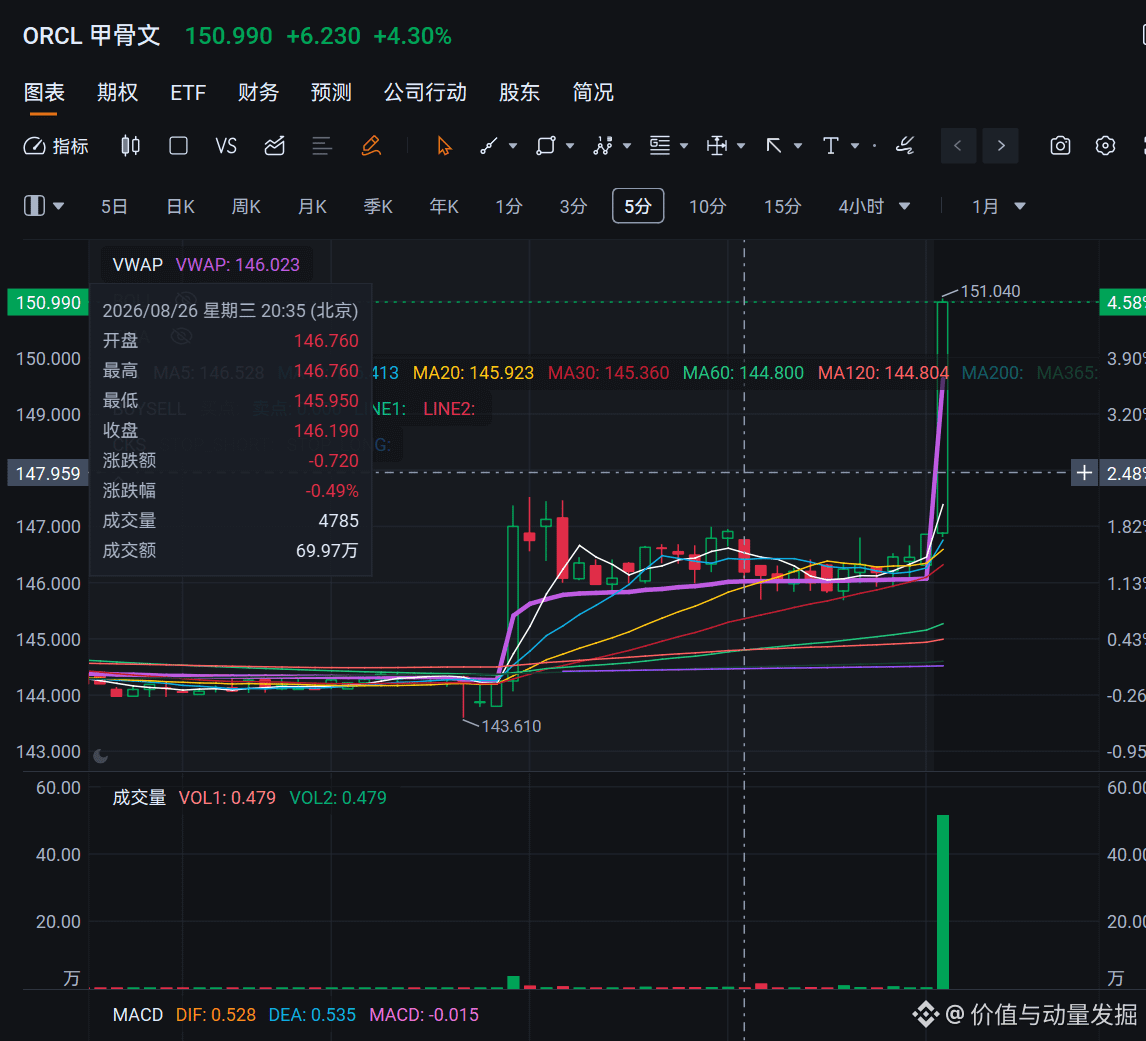Select the polyline pattern drawing tool
The width and height of the screenshot is (1146, 1041).
tap(602, 146)
